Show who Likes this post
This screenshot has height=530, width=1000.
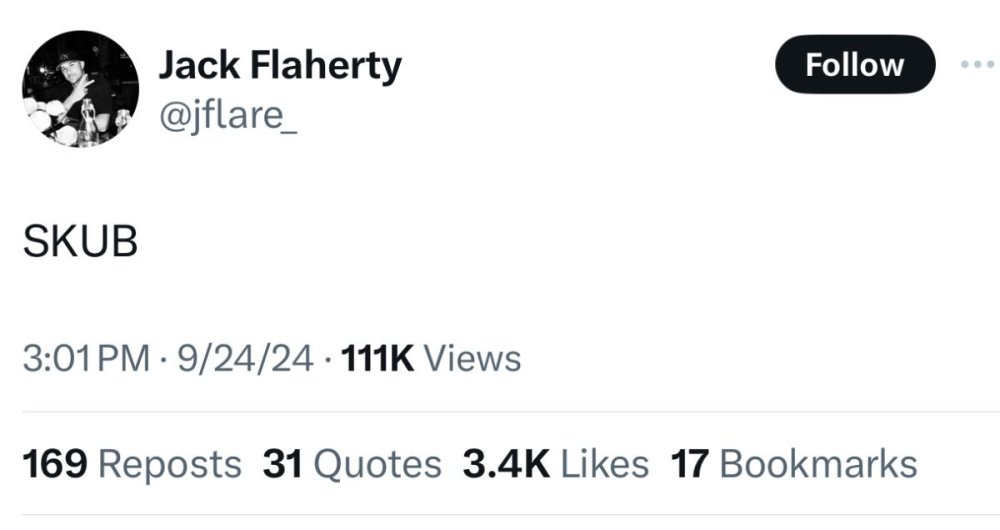point(604,464)
